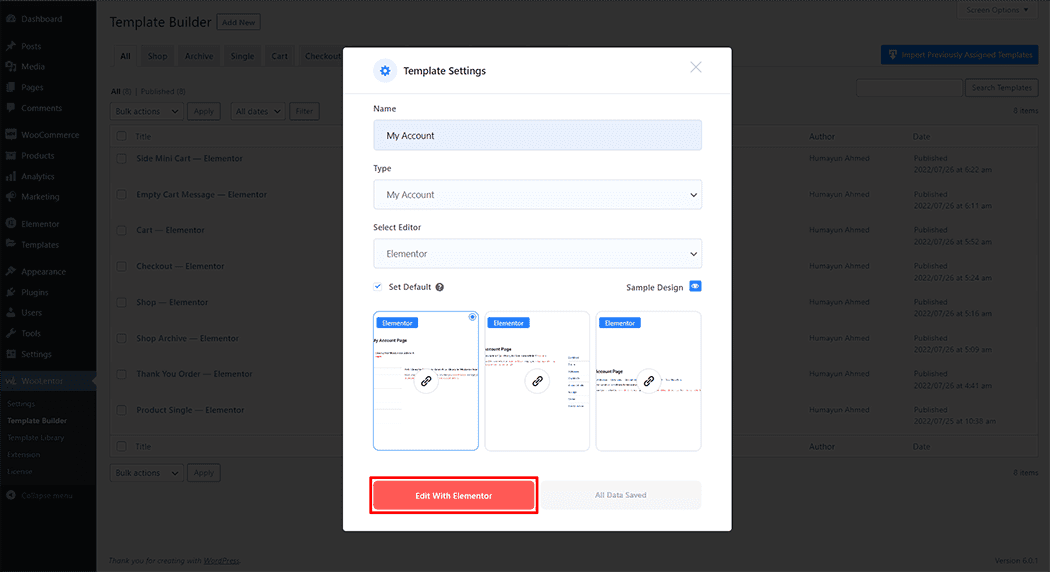Click the Set Default help question icon
The height and width of the screenshot is (572, 1050).
pyautogui.click(x=440, y=287)
